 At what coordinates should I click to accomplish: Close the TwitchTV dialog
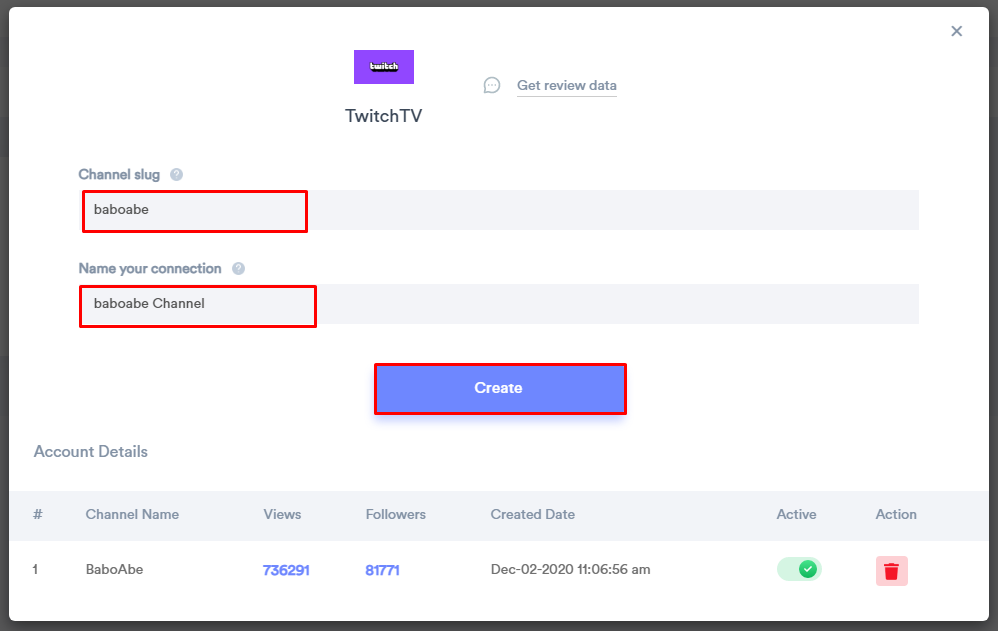coord(956,31)
